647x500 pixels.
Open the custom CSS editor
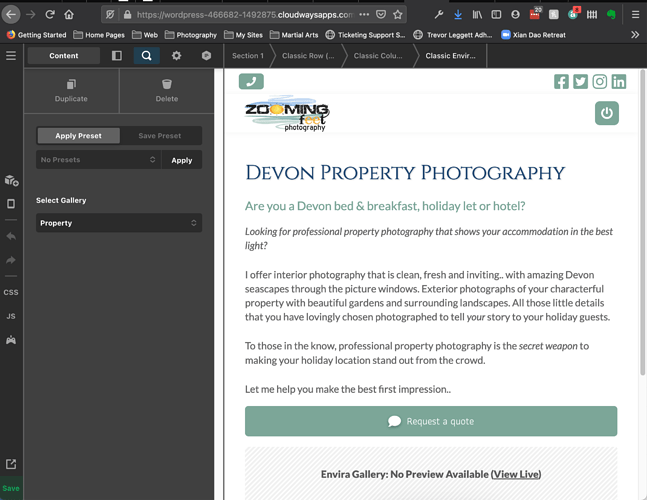pyautogui.click(x=11, y=292)
